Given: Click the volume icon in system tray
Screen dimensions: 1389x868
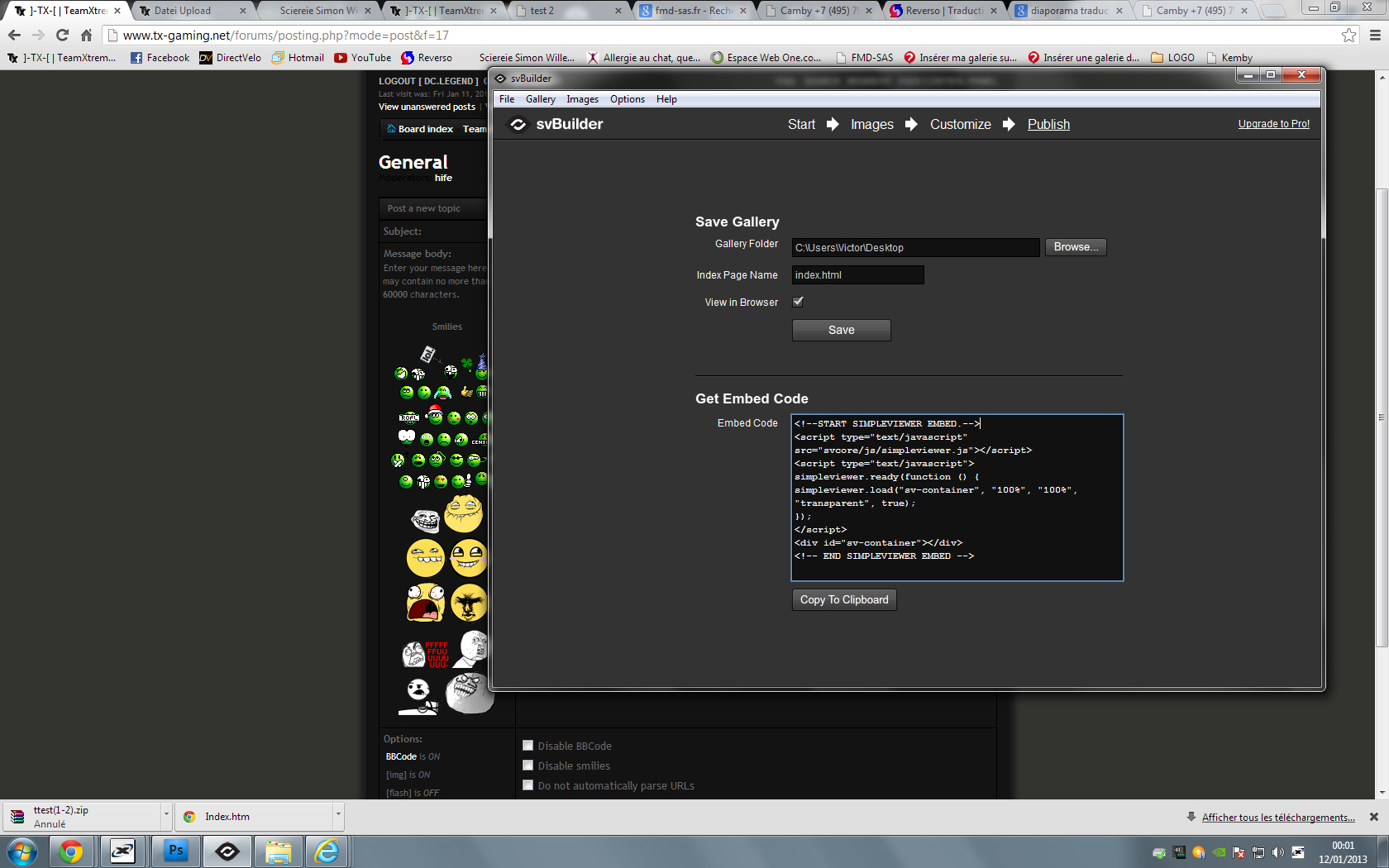Looking at the screenshot, I should coord(1278,852).
